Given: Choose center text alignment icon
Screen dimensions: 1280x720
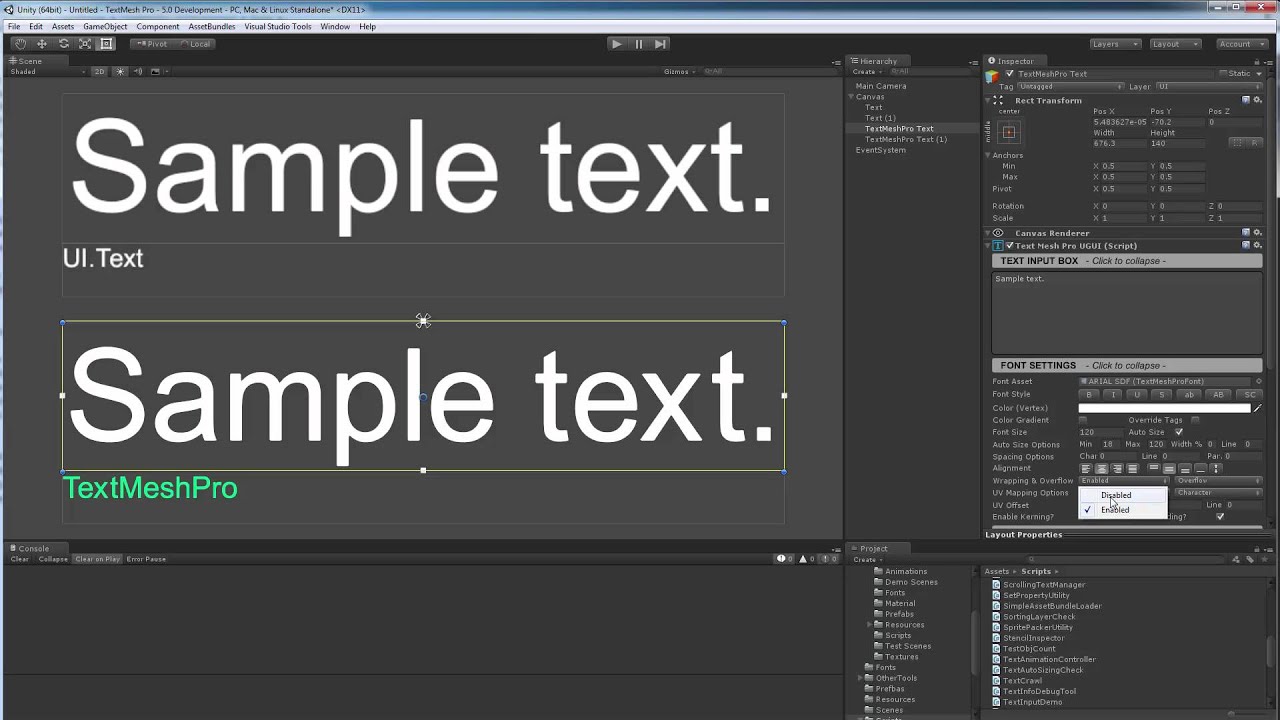Looking at the screenshot, I should click(x=1102, y=468).
